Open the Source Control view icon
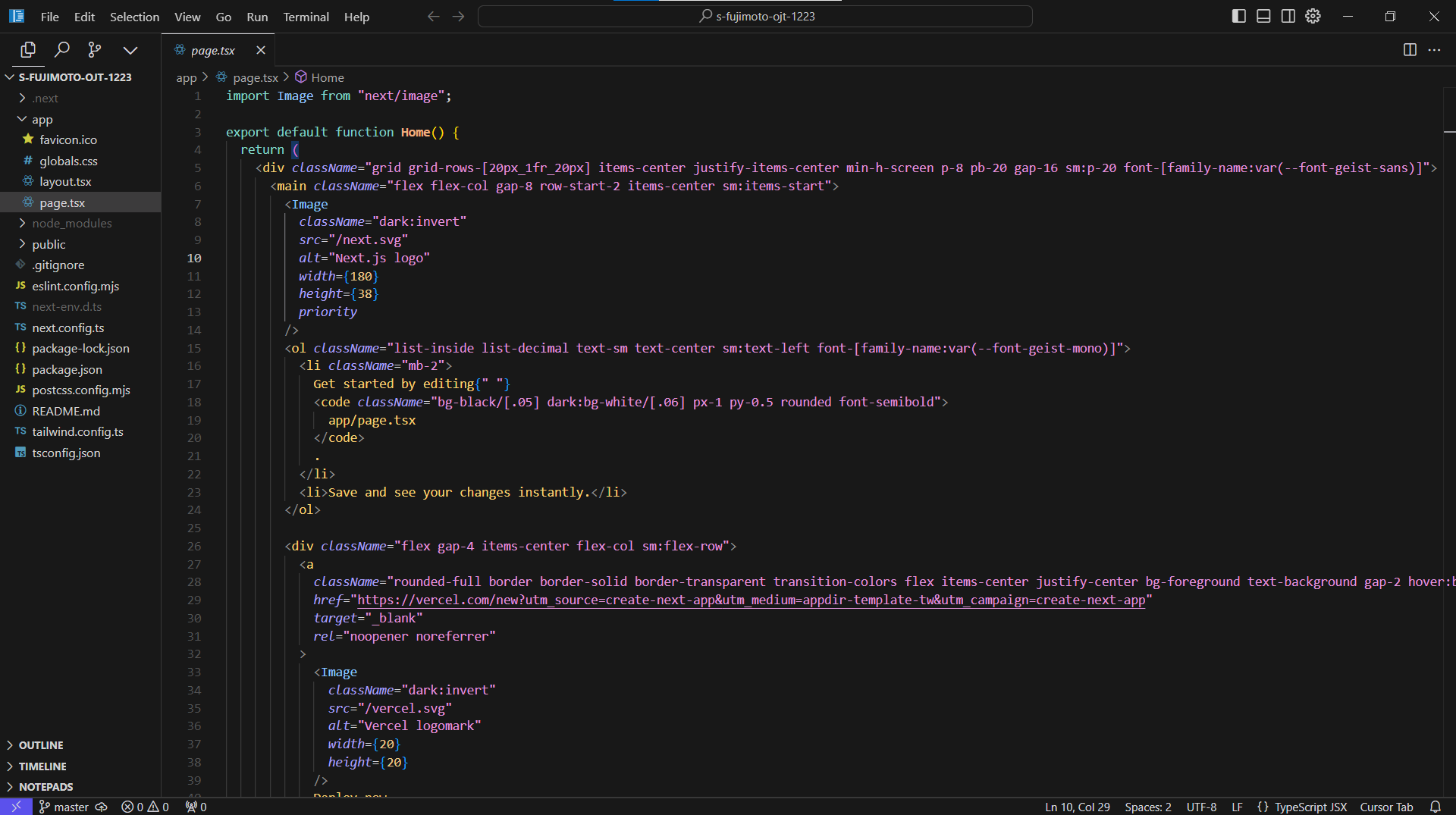This screenshot has height=815, width=1456. [94, 50]
